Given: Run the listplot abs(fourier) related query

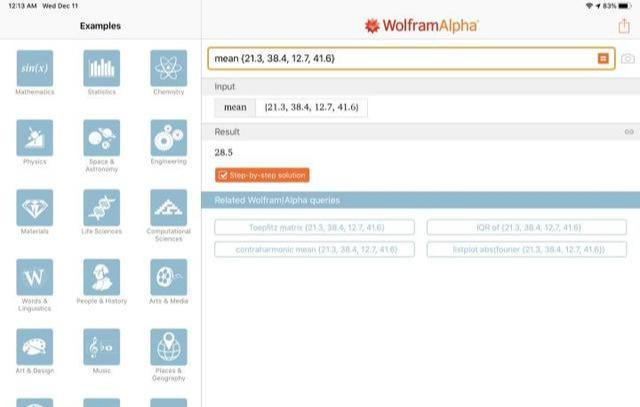Looking at the screenshot, I should tap(527, 249).
